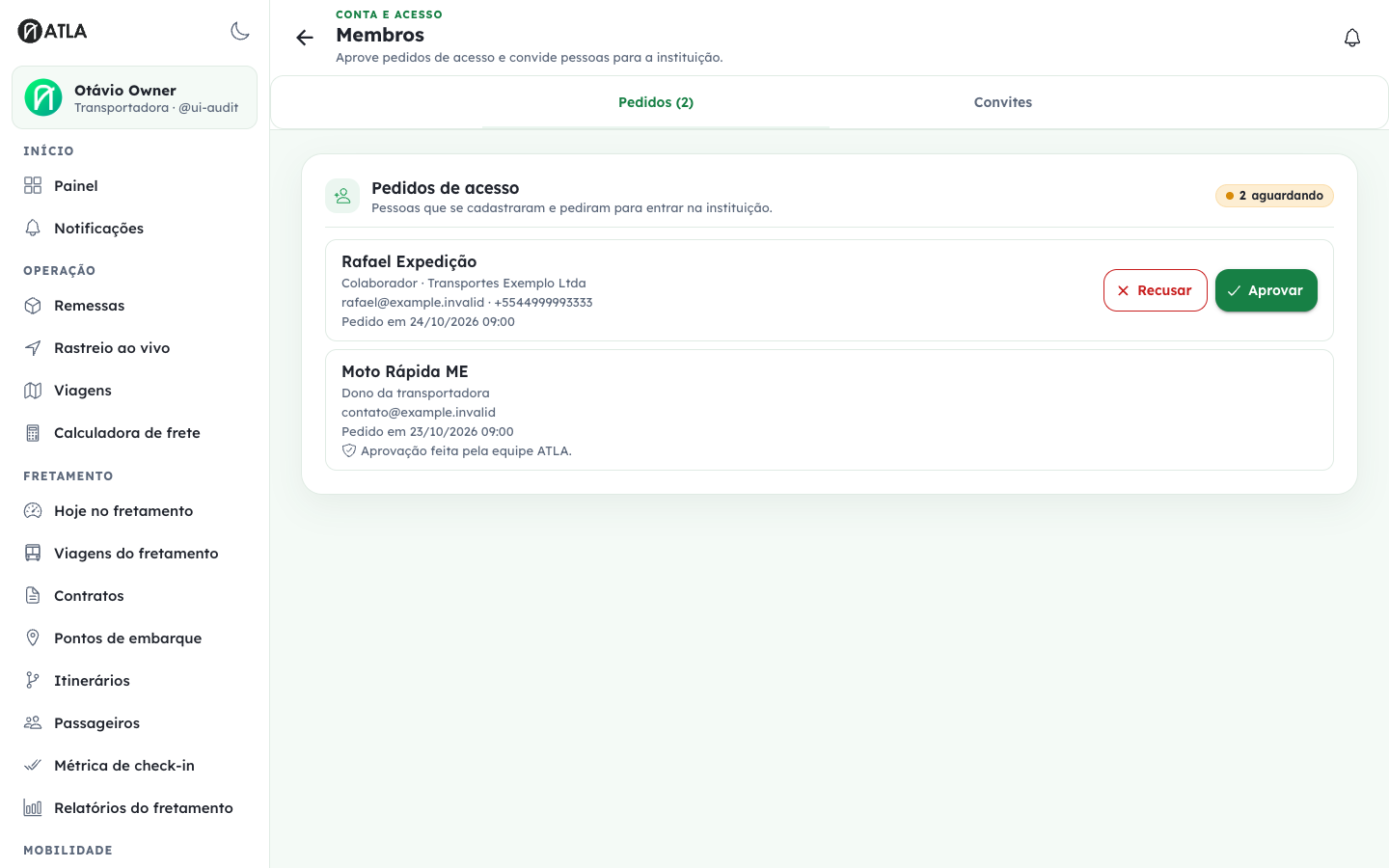Open the Otávio Owner account card
Viewport: 1389px width, 868px height.
click(134, 97)
